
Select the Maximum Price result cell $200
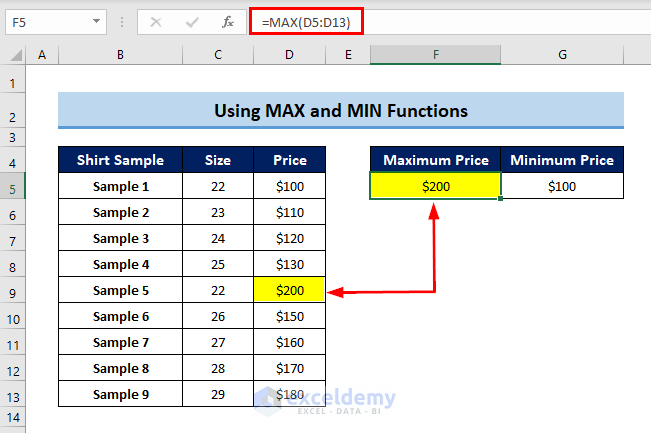[435, 186]
